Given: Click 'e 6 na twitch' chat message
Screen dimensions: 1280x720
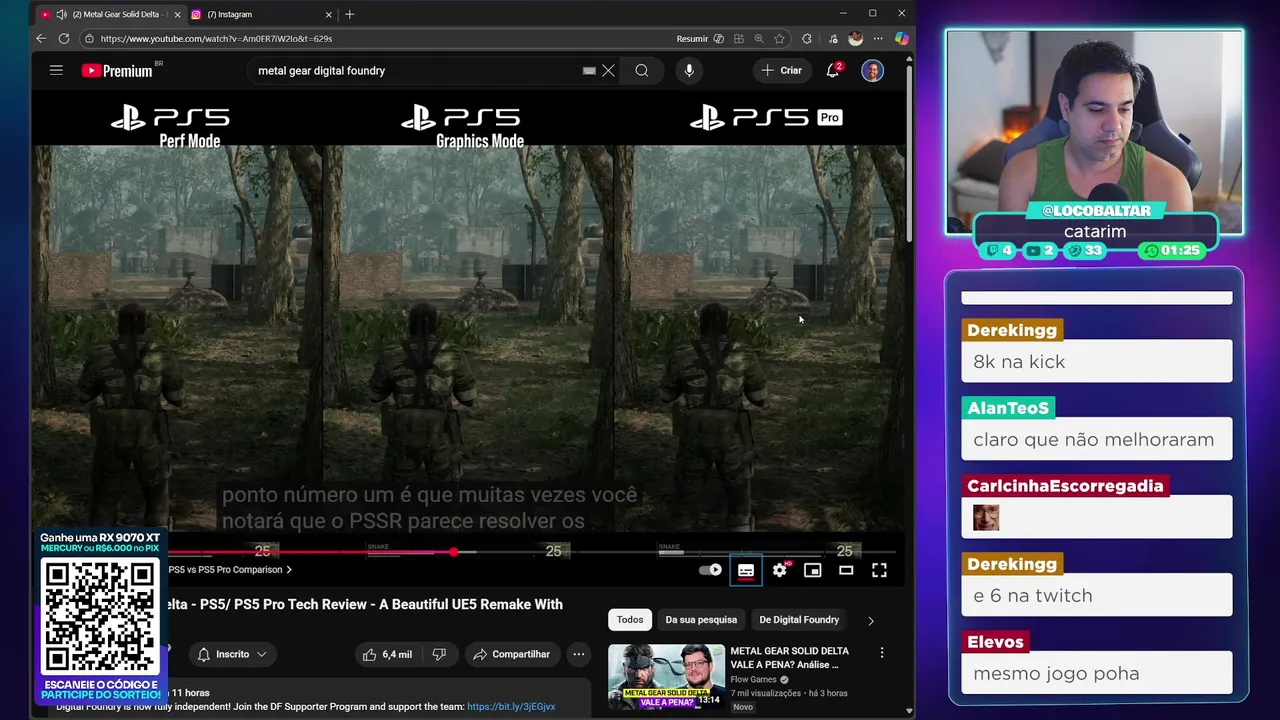Looking at the screenshot, I should [x=1096, y=595].
